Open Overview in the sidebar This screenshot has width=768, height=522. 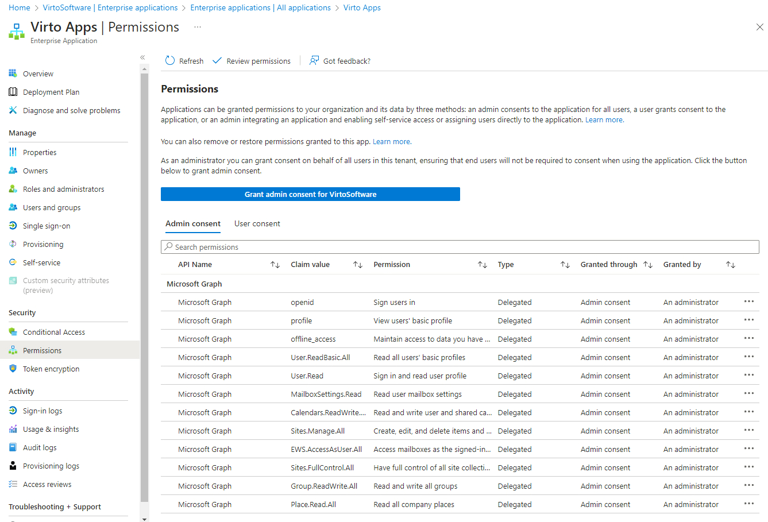click(38, 74)
